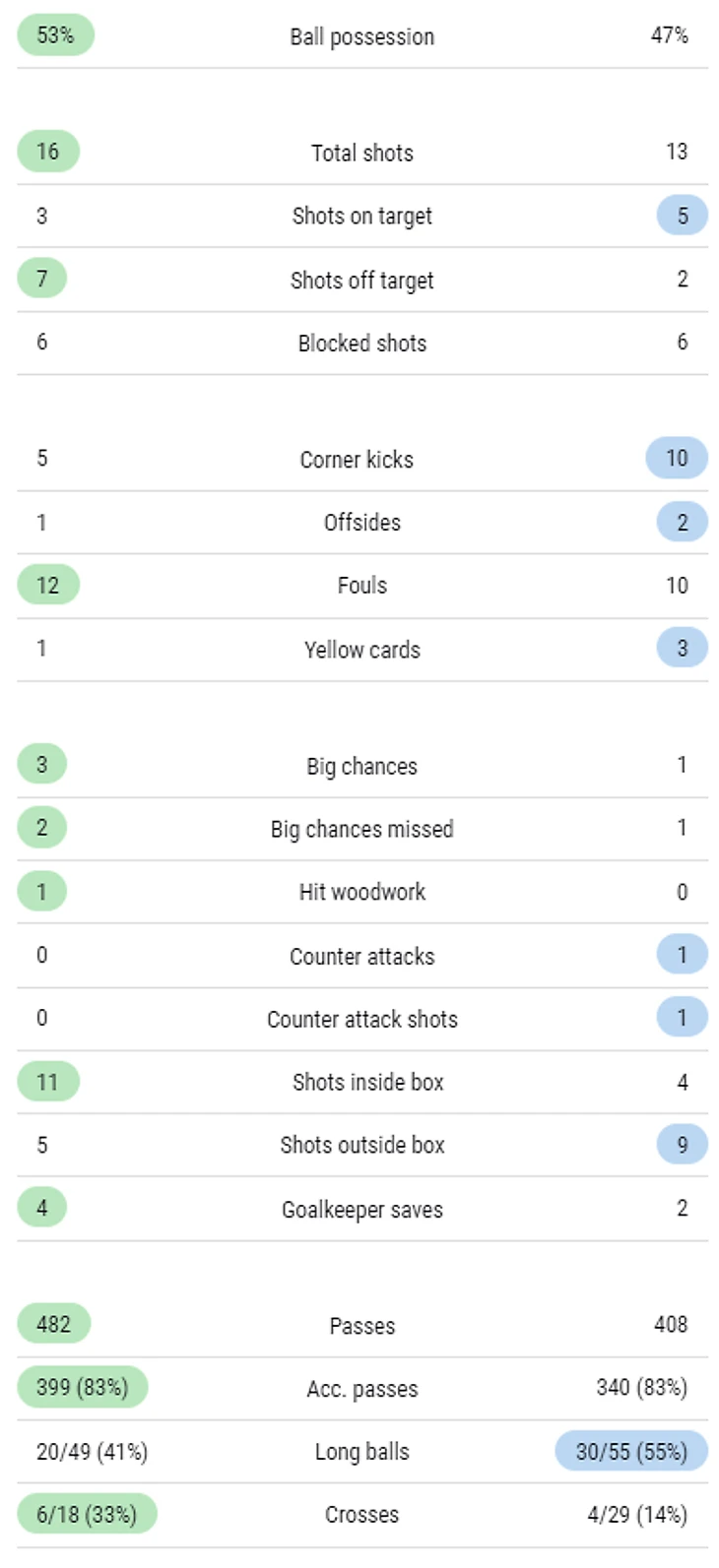Click the Hit woodwork label
Viewport: 719px width, 1568px height.
[362, 892]
